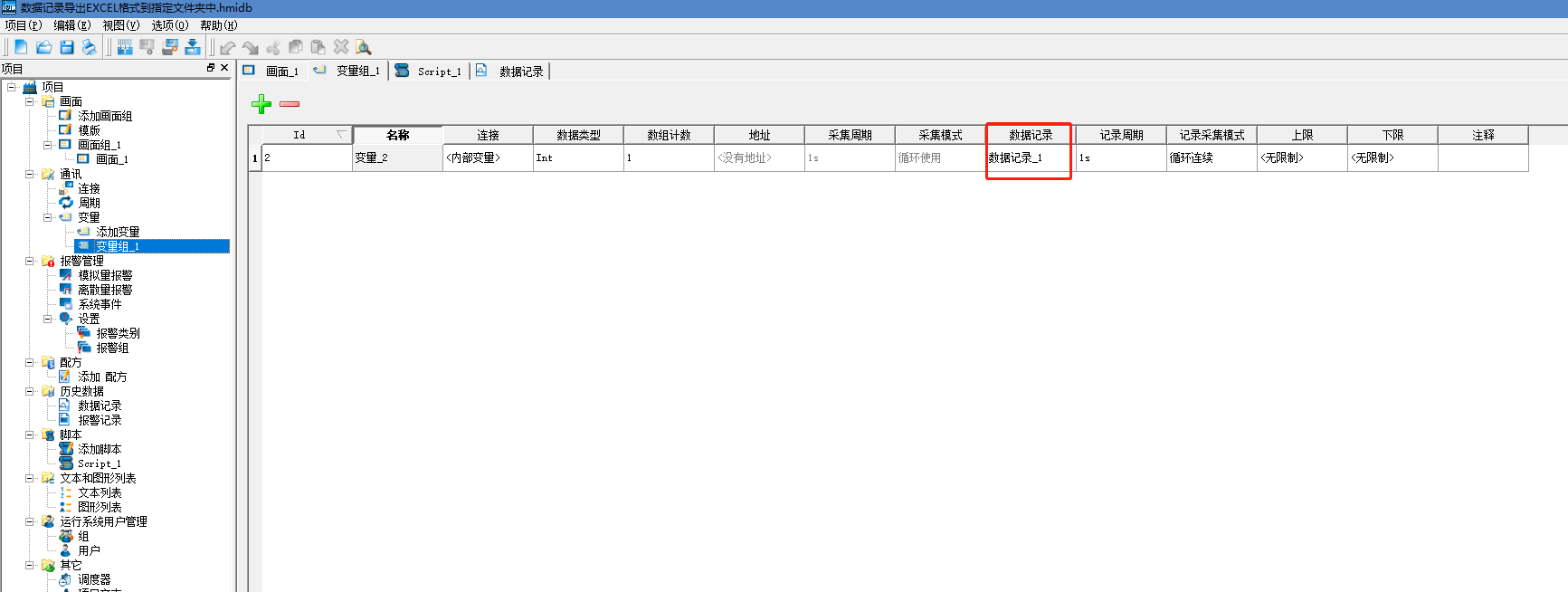This screenshot has width=1568, height=592.
Task: Open 模版 in project tree
Action: tap(89, 130)
